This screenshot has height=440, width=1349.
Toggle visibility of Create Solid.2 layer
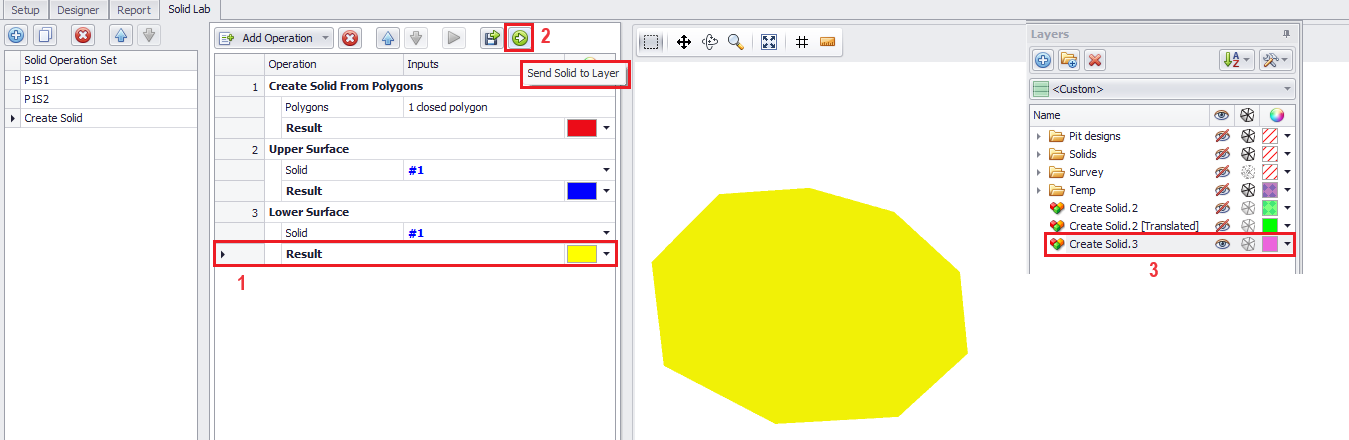1221,208
